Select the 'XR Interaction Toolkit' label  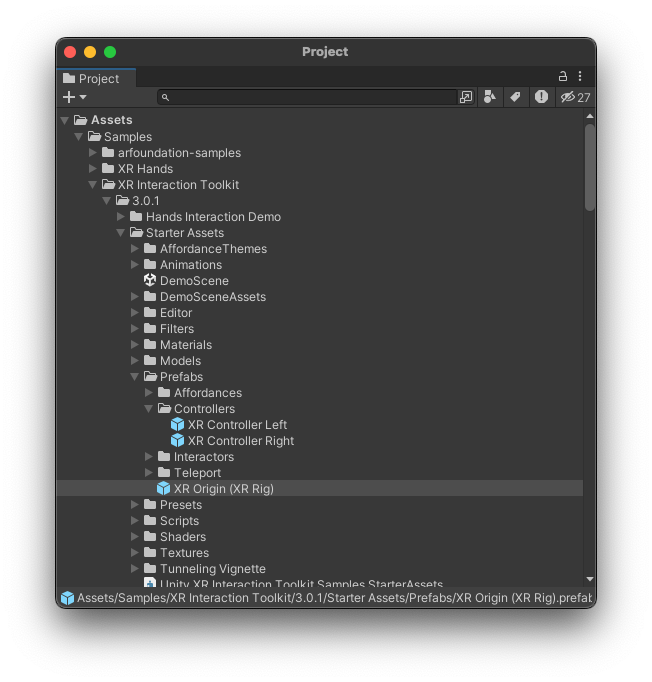[178, 185]
